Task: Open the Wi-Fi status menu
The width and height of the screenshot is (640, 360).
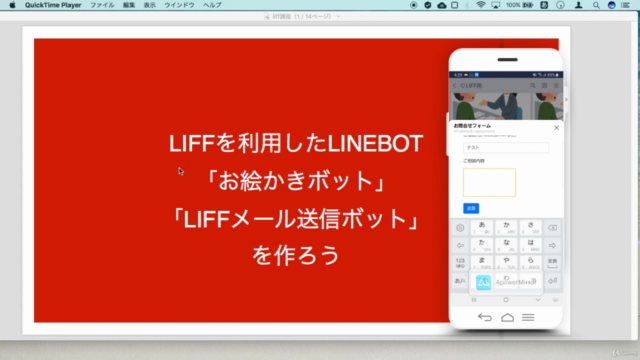Action: point(481,5)
